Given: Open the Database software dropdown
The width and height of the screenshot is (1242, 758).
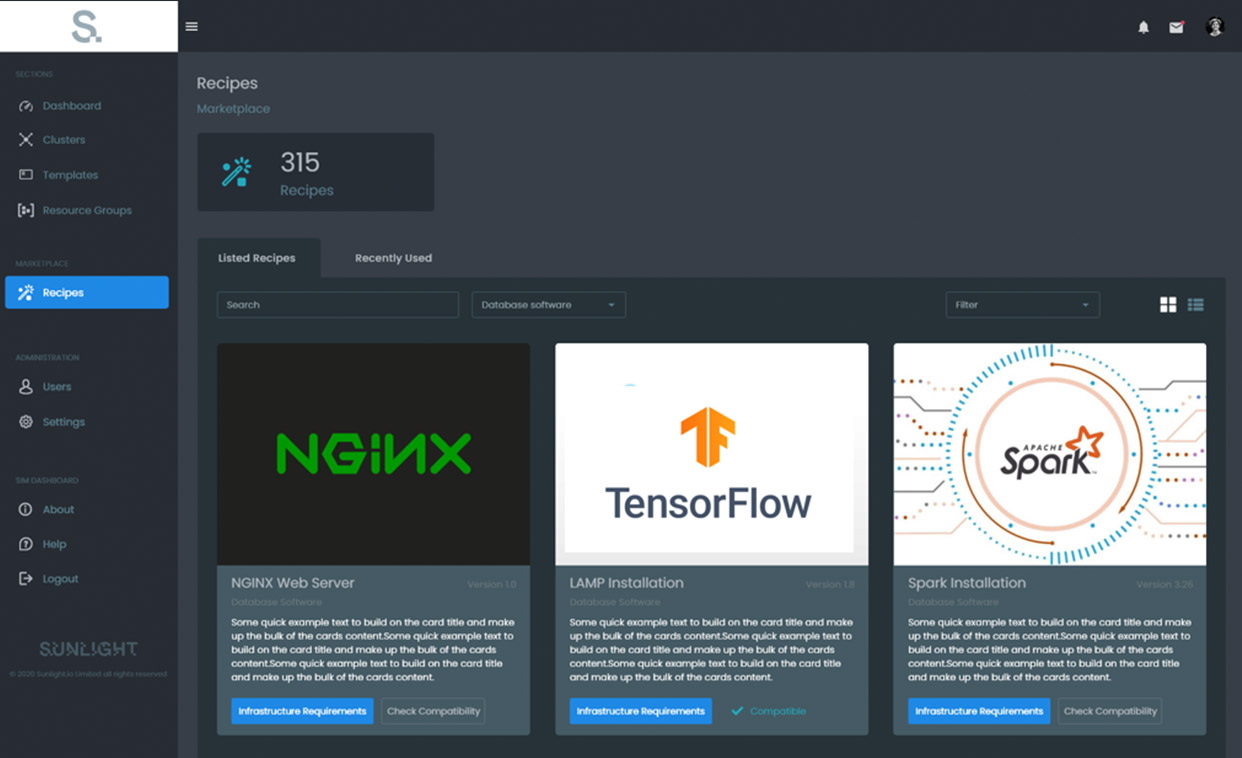Looking at the screenshot, I should coord(548,305).
